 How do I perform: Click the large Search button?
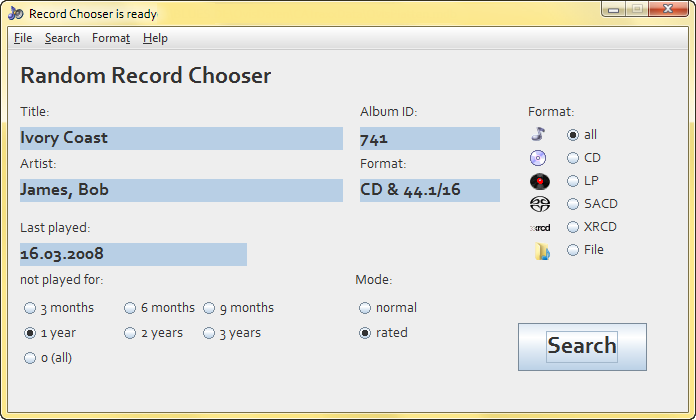(x=582, y=347)
